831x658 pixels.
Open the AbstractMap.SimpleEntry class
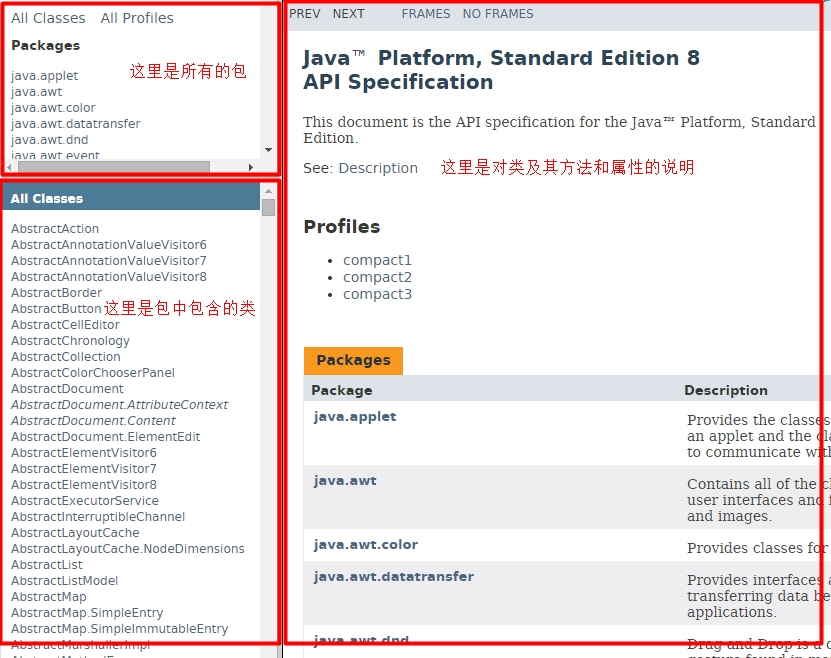[x=87, y=612]
